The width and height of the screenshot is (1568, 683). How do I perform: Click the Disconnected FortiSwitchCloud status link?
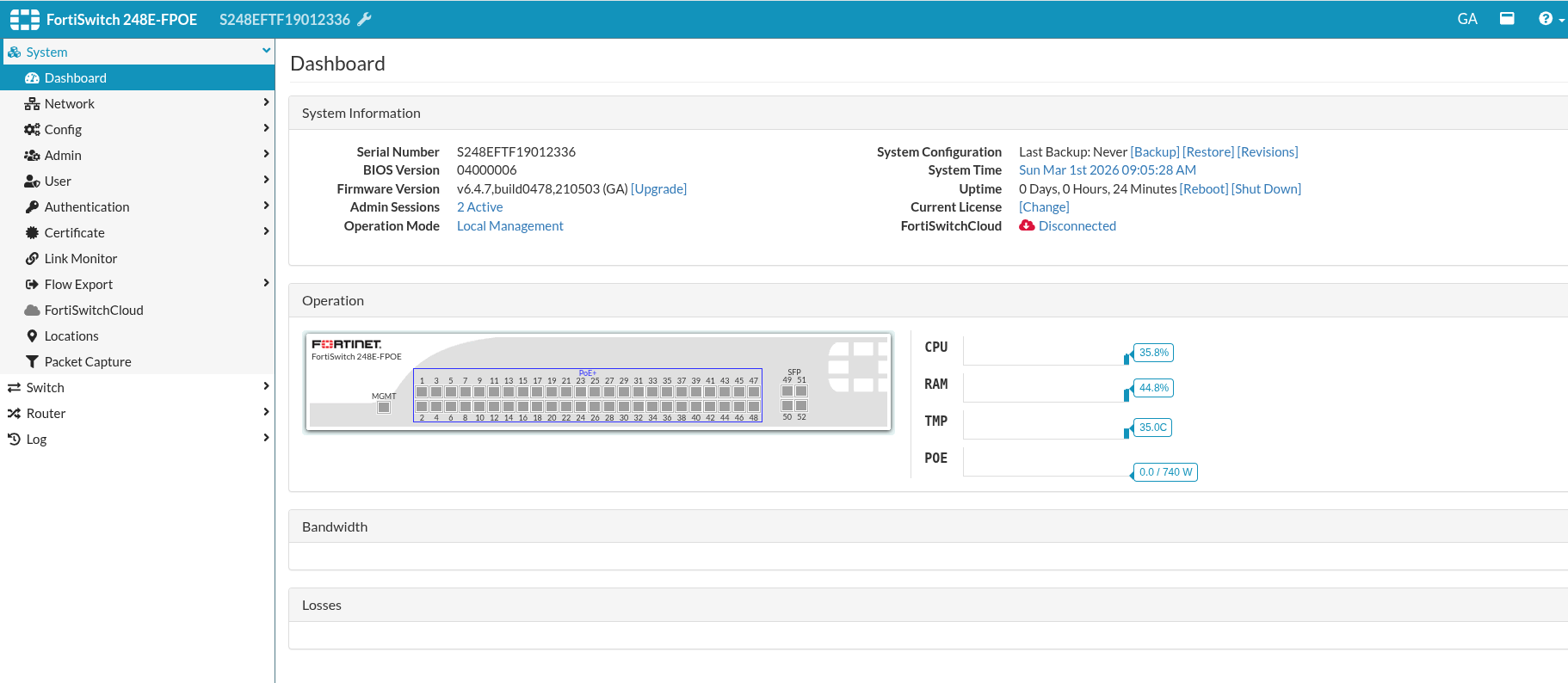[x=1077, y=226]
